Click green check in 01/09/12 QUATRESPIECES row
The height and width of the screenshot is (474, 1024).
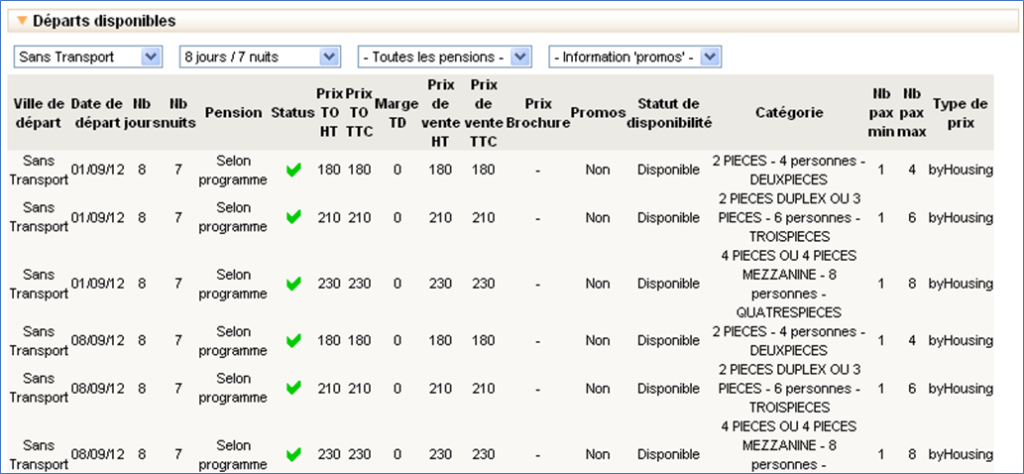(x=293, y=284)
